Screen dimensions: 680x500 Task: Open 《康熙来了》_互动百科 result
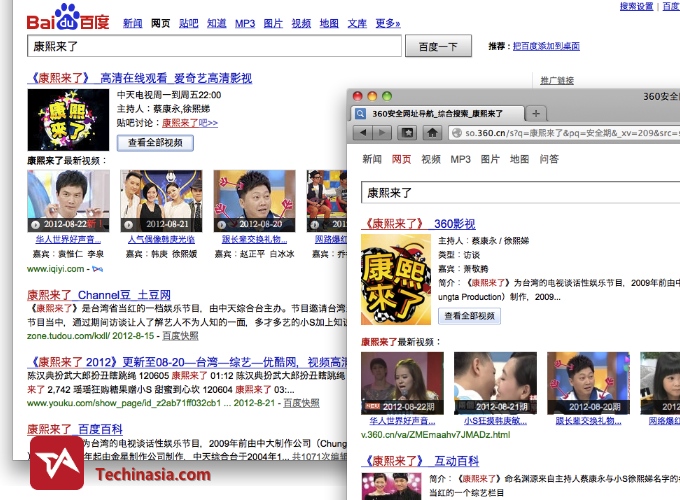click(x=420, y=461)
